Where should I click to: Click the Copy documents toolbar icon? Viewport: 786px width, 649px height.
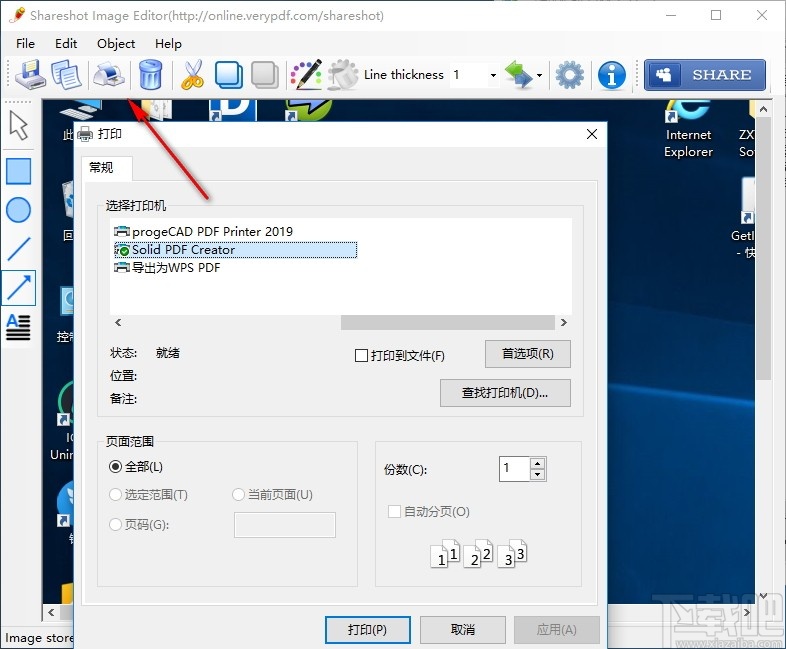[x=66, y=75]
